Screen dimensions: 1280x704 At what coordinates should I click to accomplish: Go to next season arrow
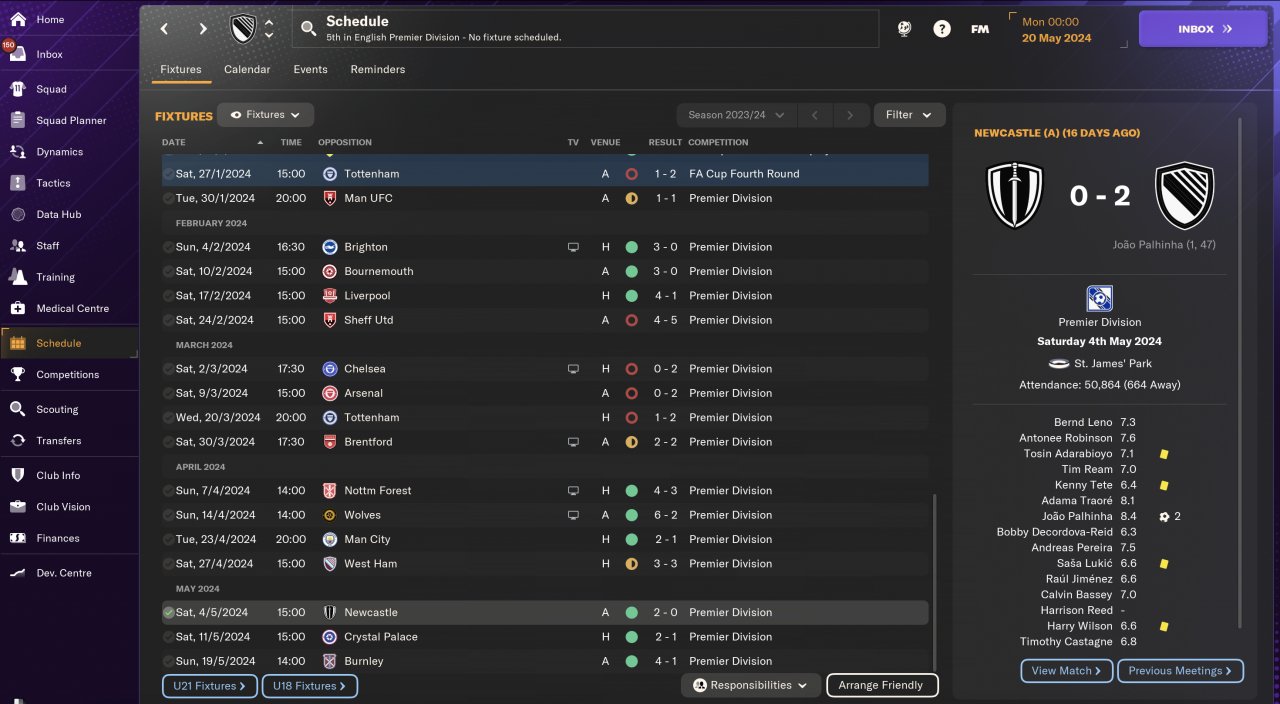click(850, 115)
